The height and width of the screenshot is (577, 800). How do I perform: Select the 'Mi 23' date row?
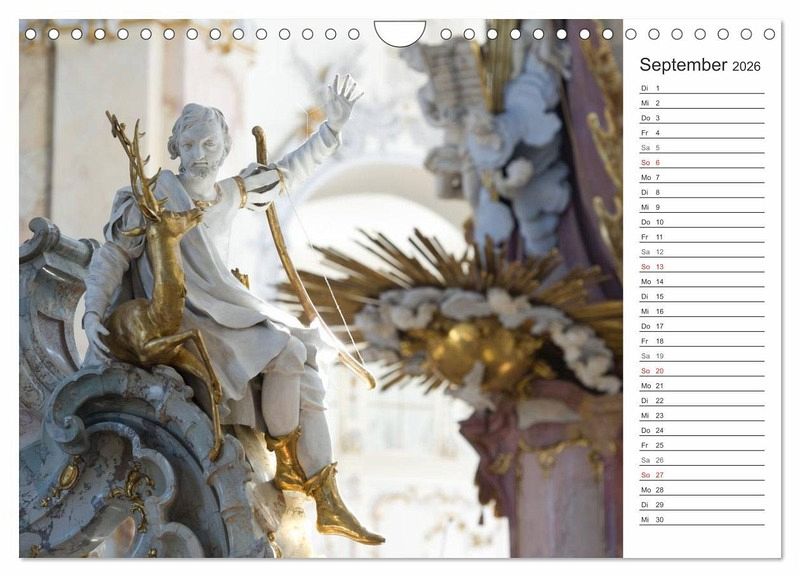702,415
